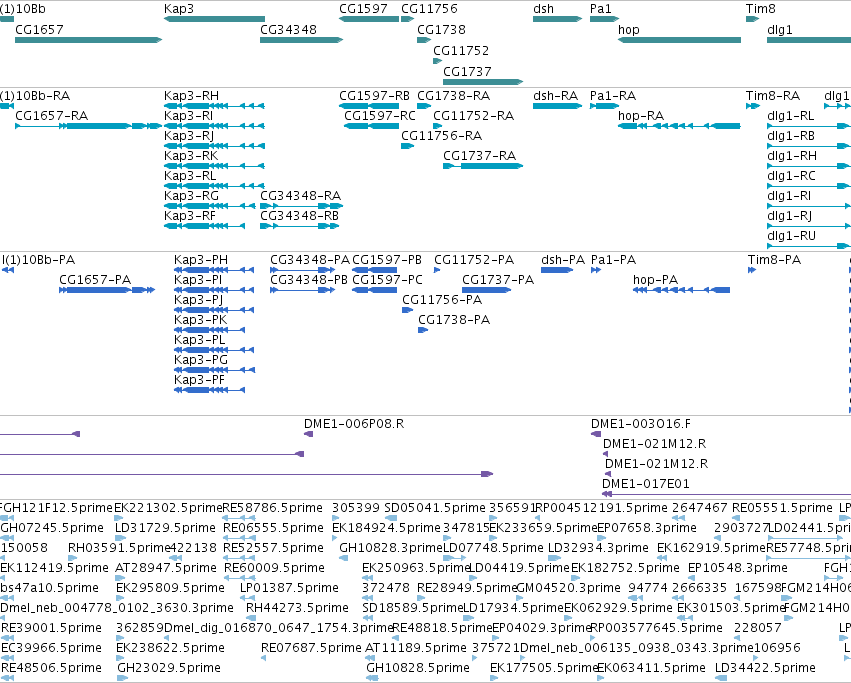The image size is (851, 683).
Task: Select the Kap3-RK transcript
Action: [x=214, y=166]
